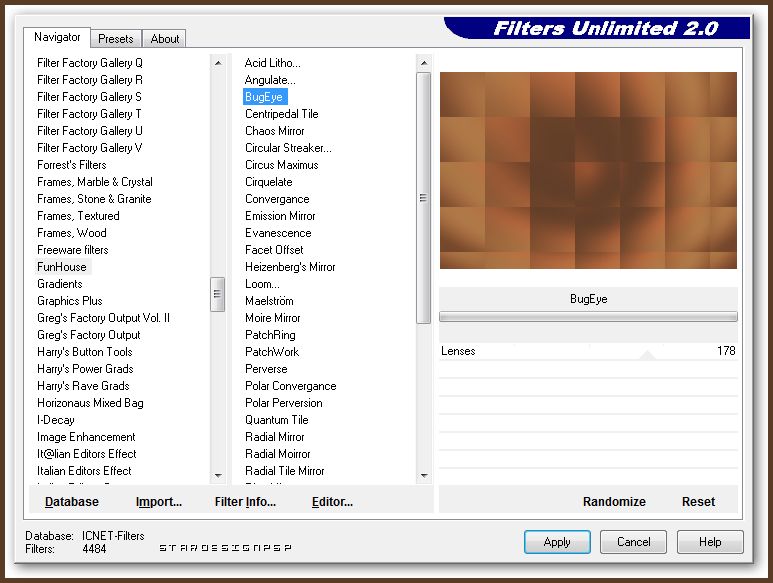This screenshot has height=583, width=773.
Task: Select Image Enhancement category
Action: (x=86, y=437)
